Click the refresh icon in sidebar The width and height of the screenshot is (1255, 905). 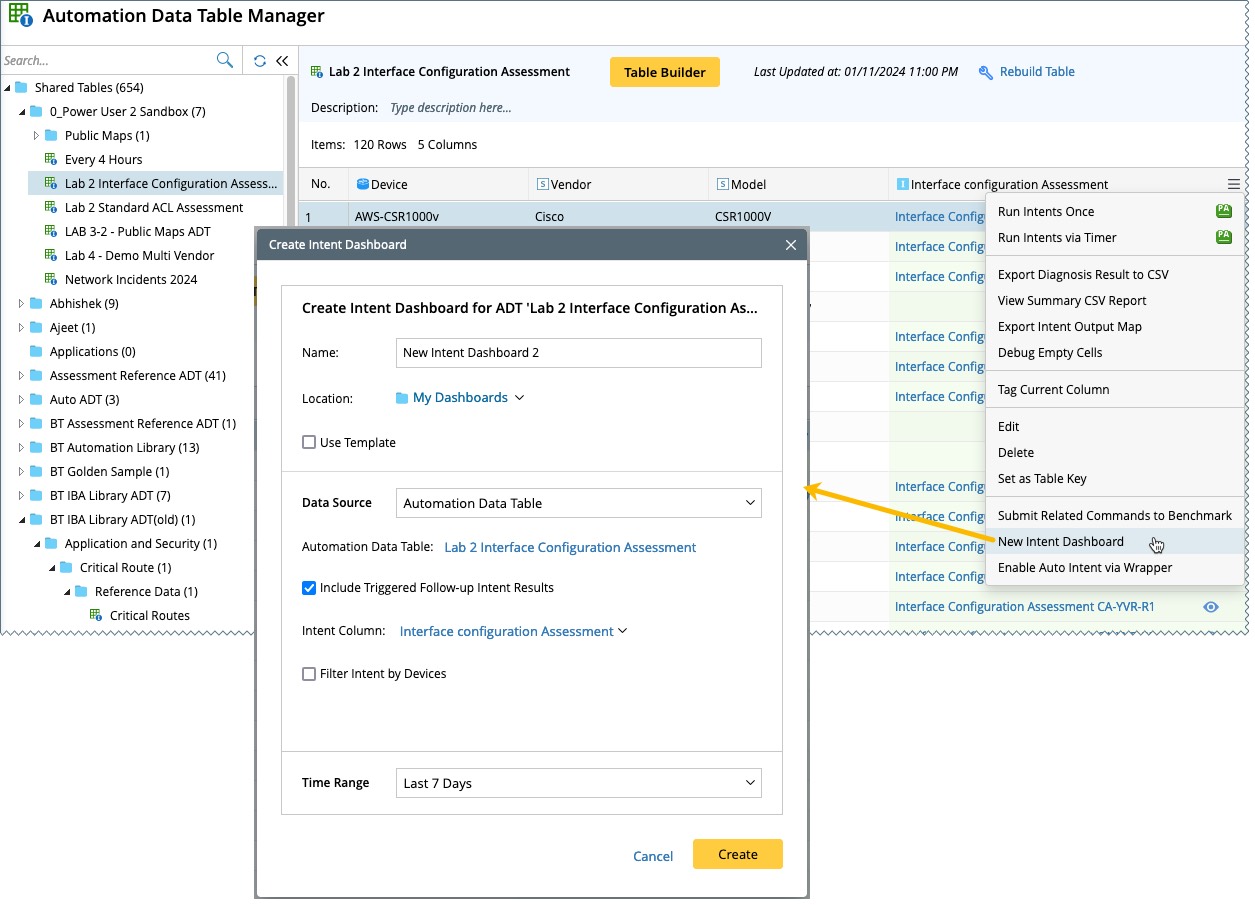[260, 61]
